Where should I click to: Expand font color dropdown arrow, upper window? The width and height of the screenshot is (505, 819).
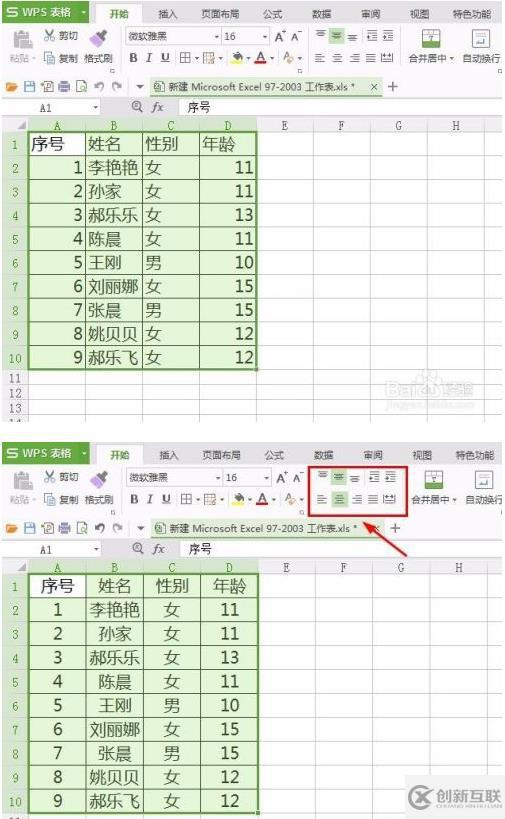point(272,58)
